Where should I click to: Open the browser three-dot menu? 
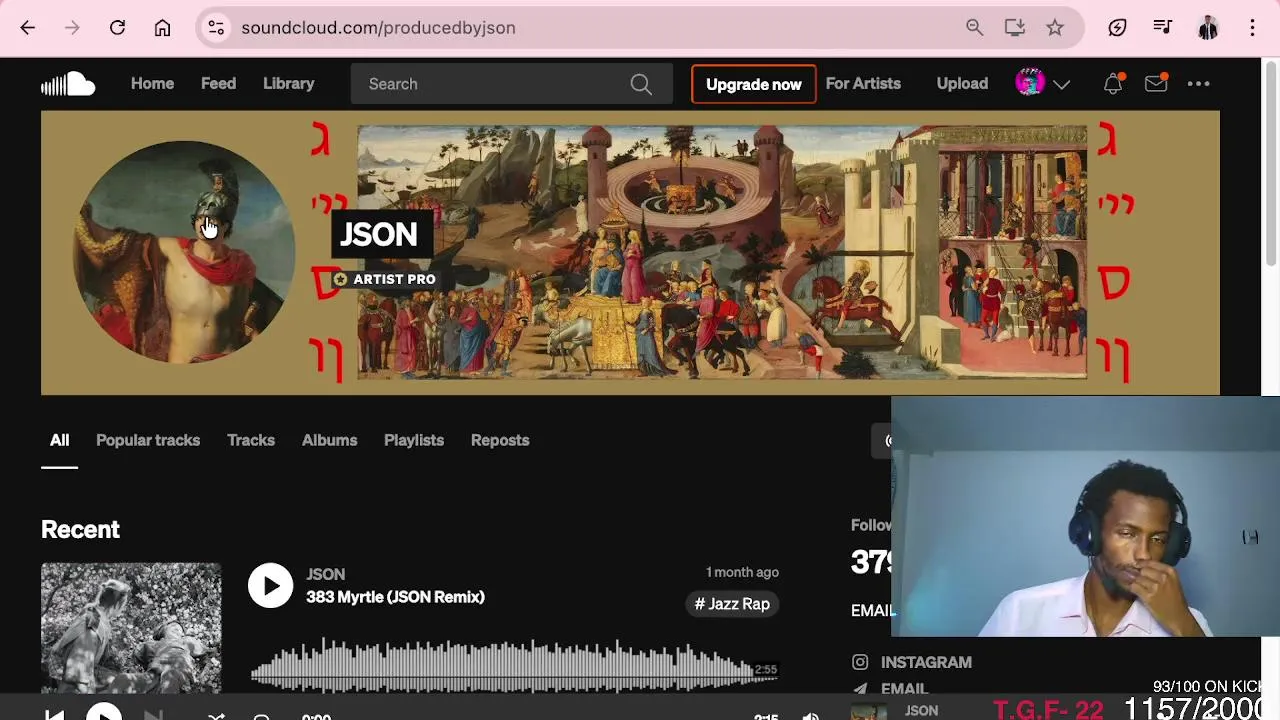coord(1252,28)
